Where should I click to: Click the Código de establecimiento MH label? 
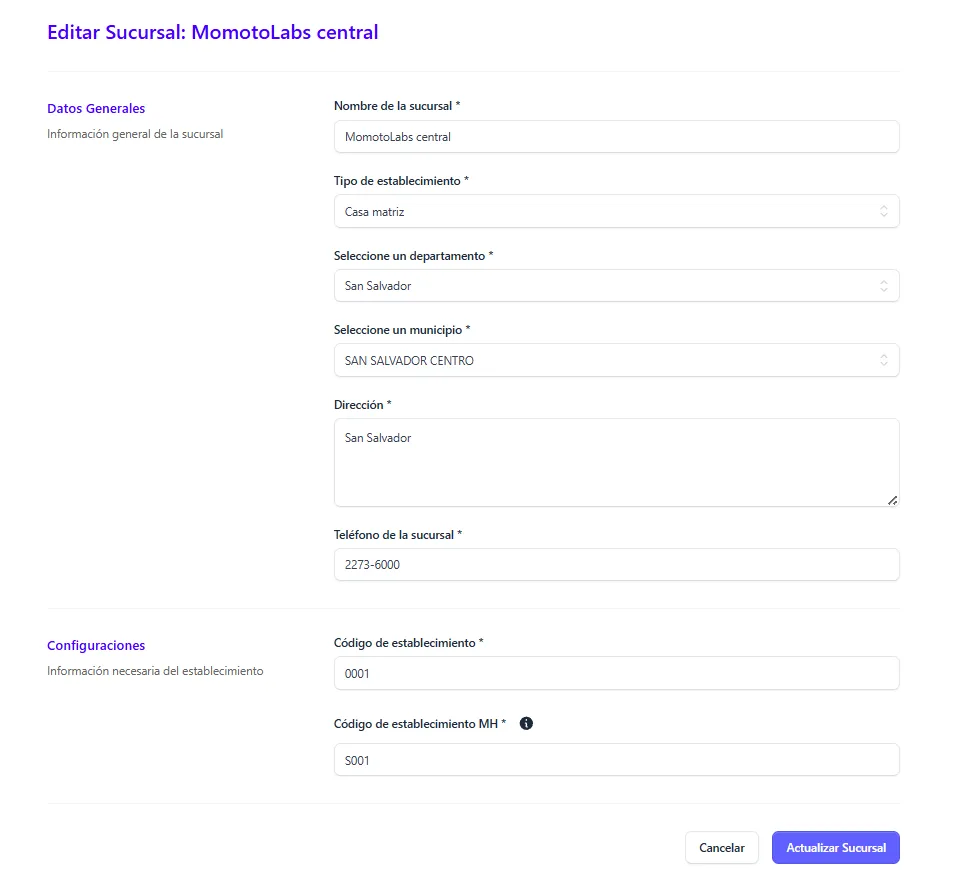coord(419,724)
